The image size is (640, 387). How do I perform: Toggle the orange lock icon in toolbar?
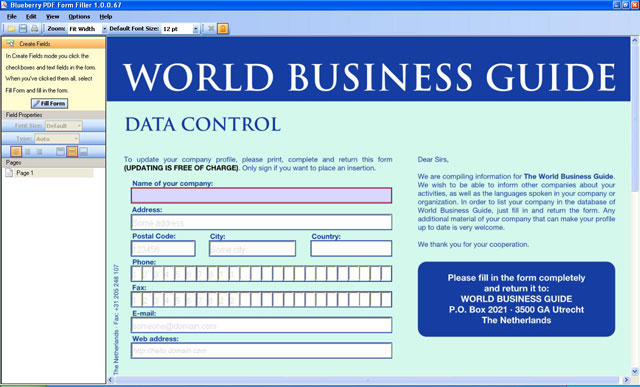[x=223, y=29]
